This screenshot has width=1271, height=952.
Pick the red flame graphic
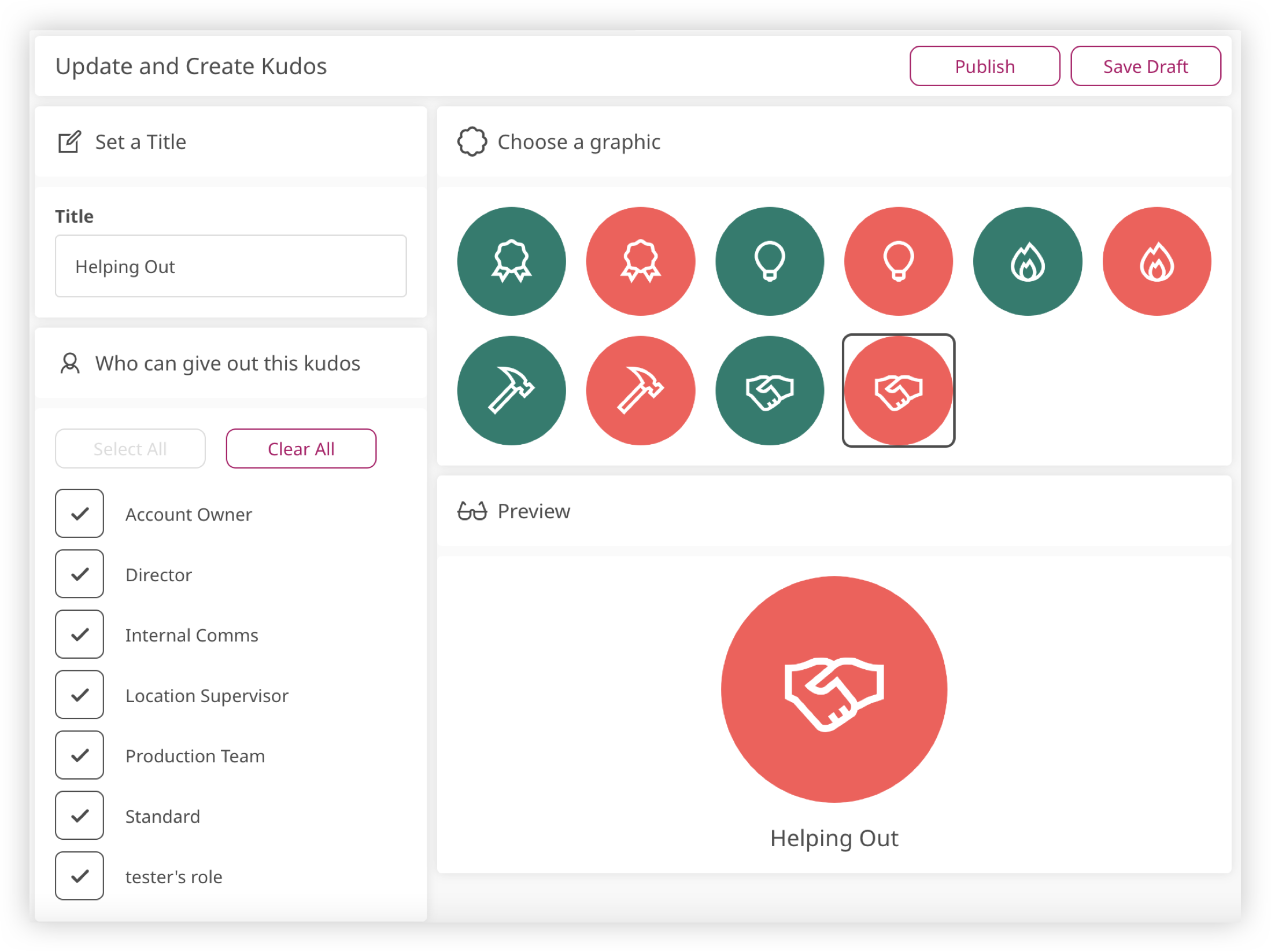[1157, 261]
